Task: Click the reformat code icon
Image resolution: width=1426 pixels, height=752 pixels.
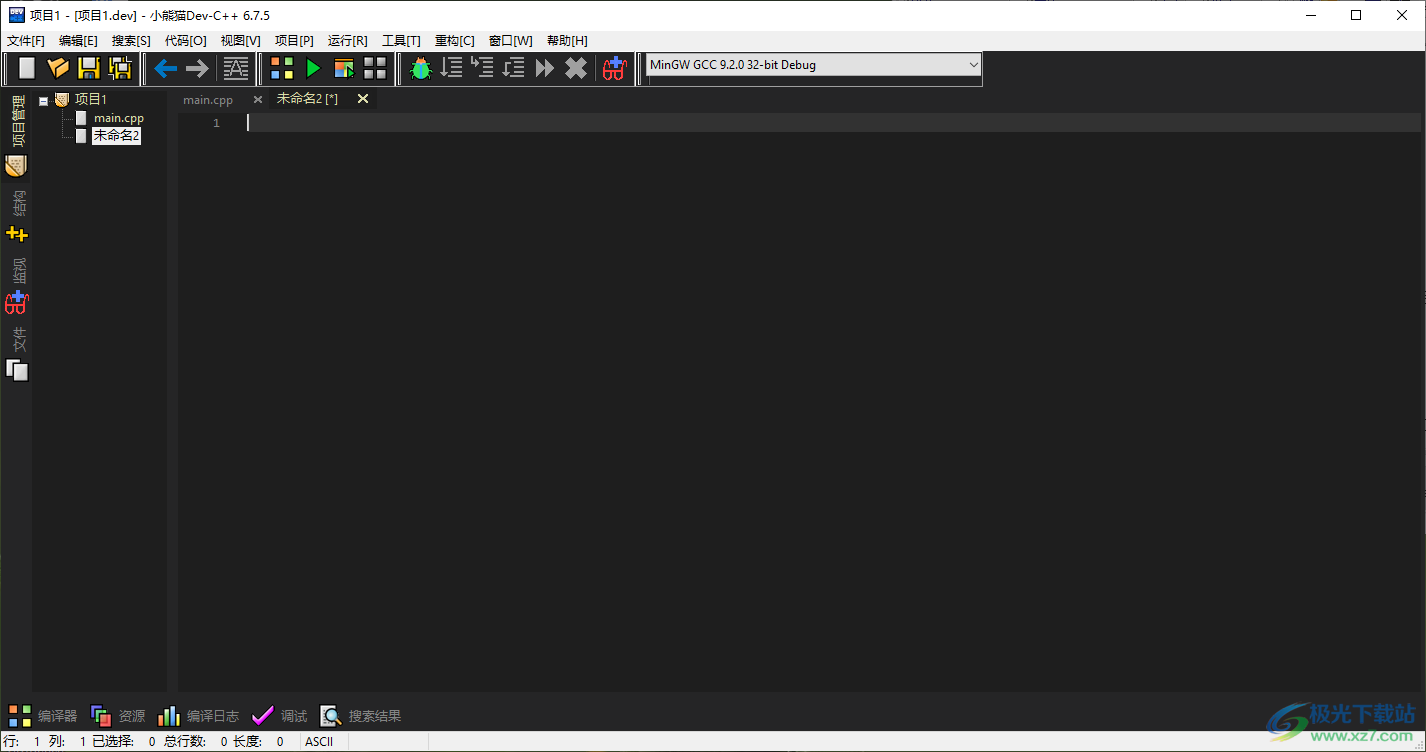Action: click(x=235, y=68)
